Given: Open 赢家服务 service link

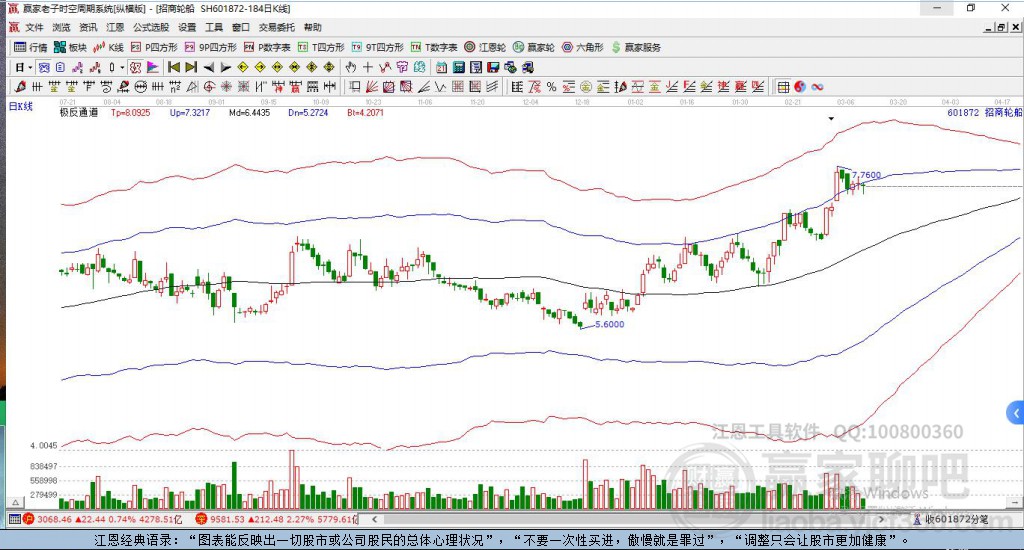Looking at the screenshot, I should click(636, 47).
